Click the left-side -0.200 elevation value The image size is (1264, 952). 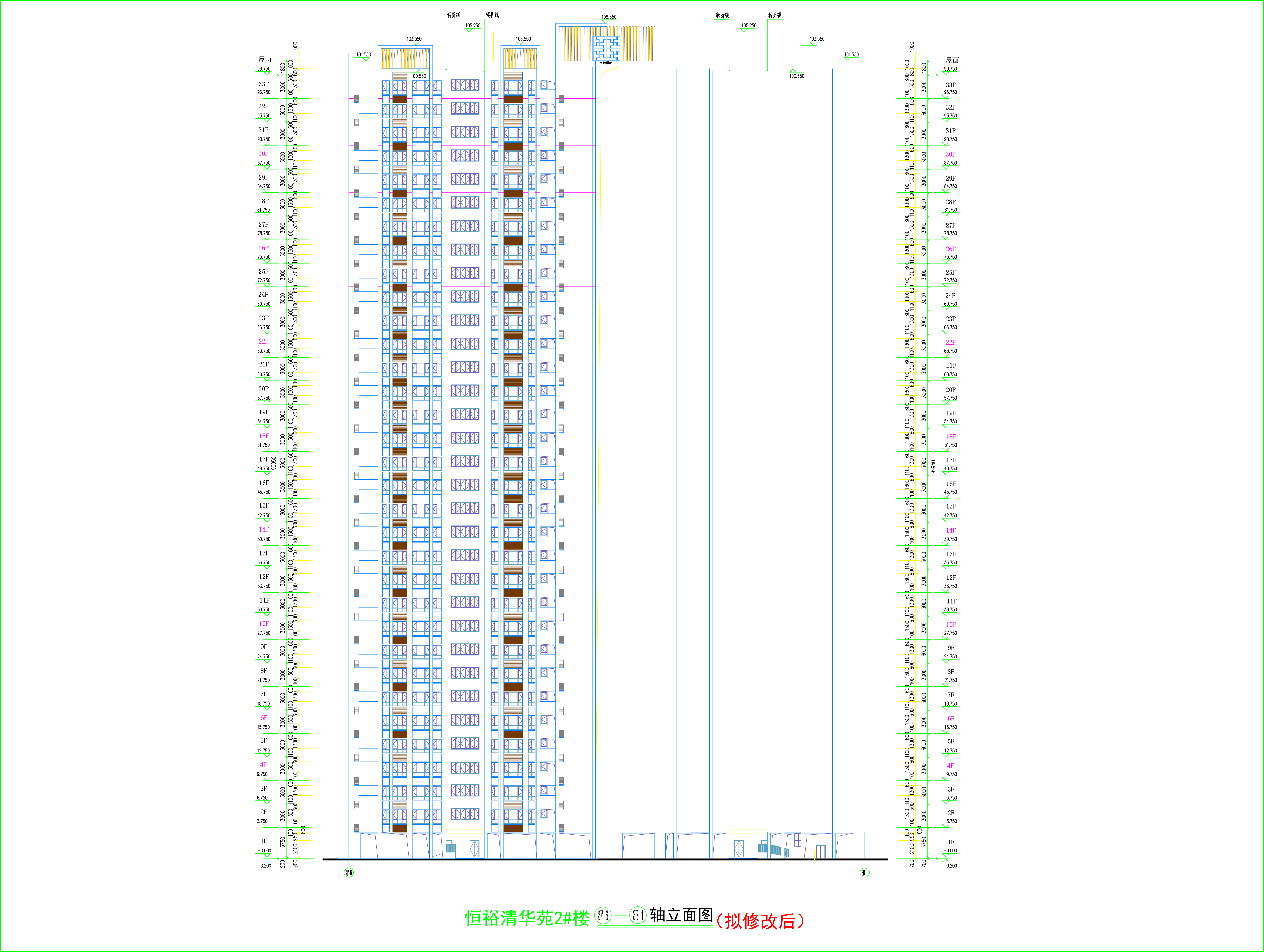tap(265, 866)
